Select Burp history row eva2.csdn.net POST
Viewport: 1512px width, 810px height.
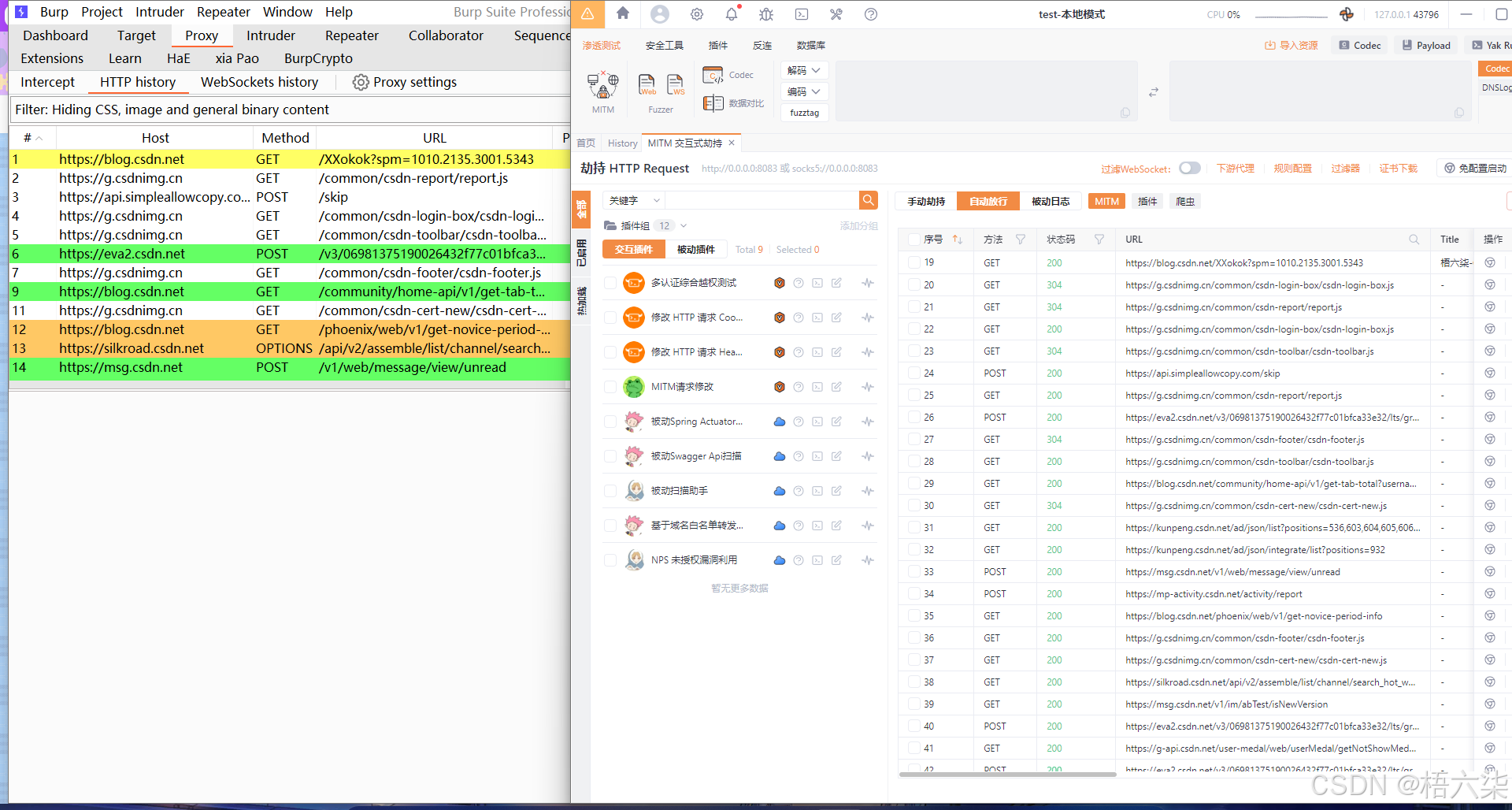click(290, 254)
